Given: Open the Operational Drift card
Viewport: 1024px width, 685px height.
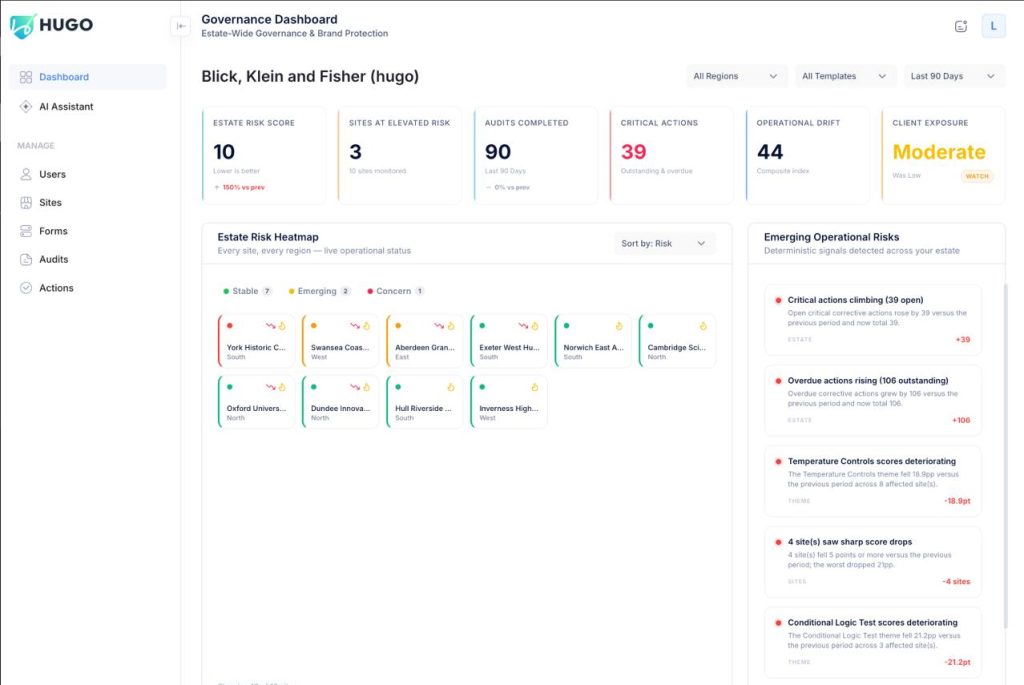Looking at the screenshot, I should tap(807, 155).
